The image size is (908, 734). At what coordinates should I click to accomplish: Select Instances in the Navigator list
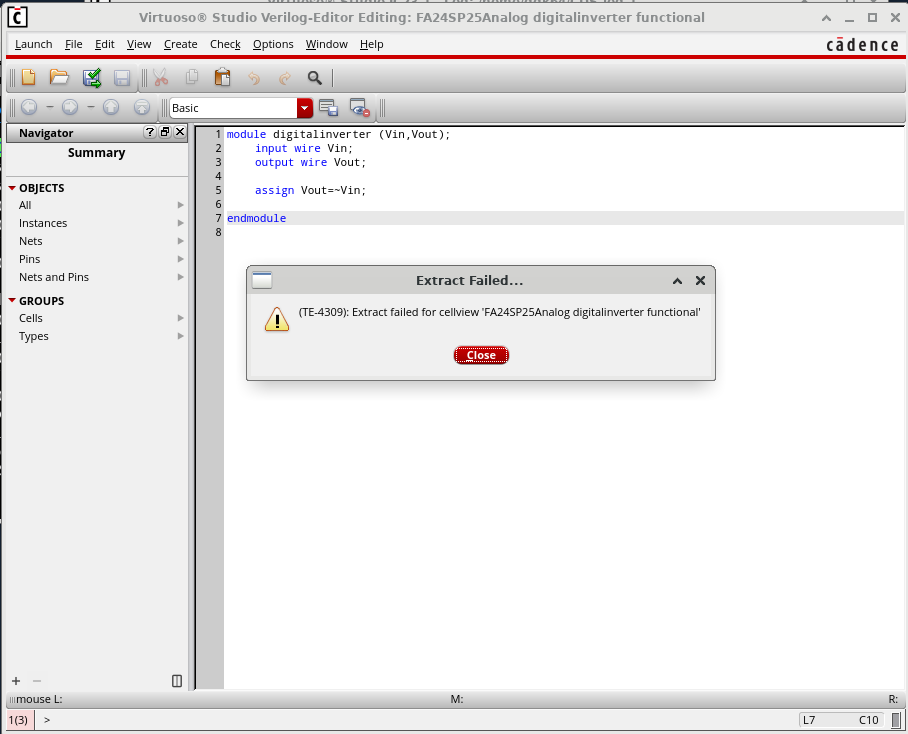[43, 223]
